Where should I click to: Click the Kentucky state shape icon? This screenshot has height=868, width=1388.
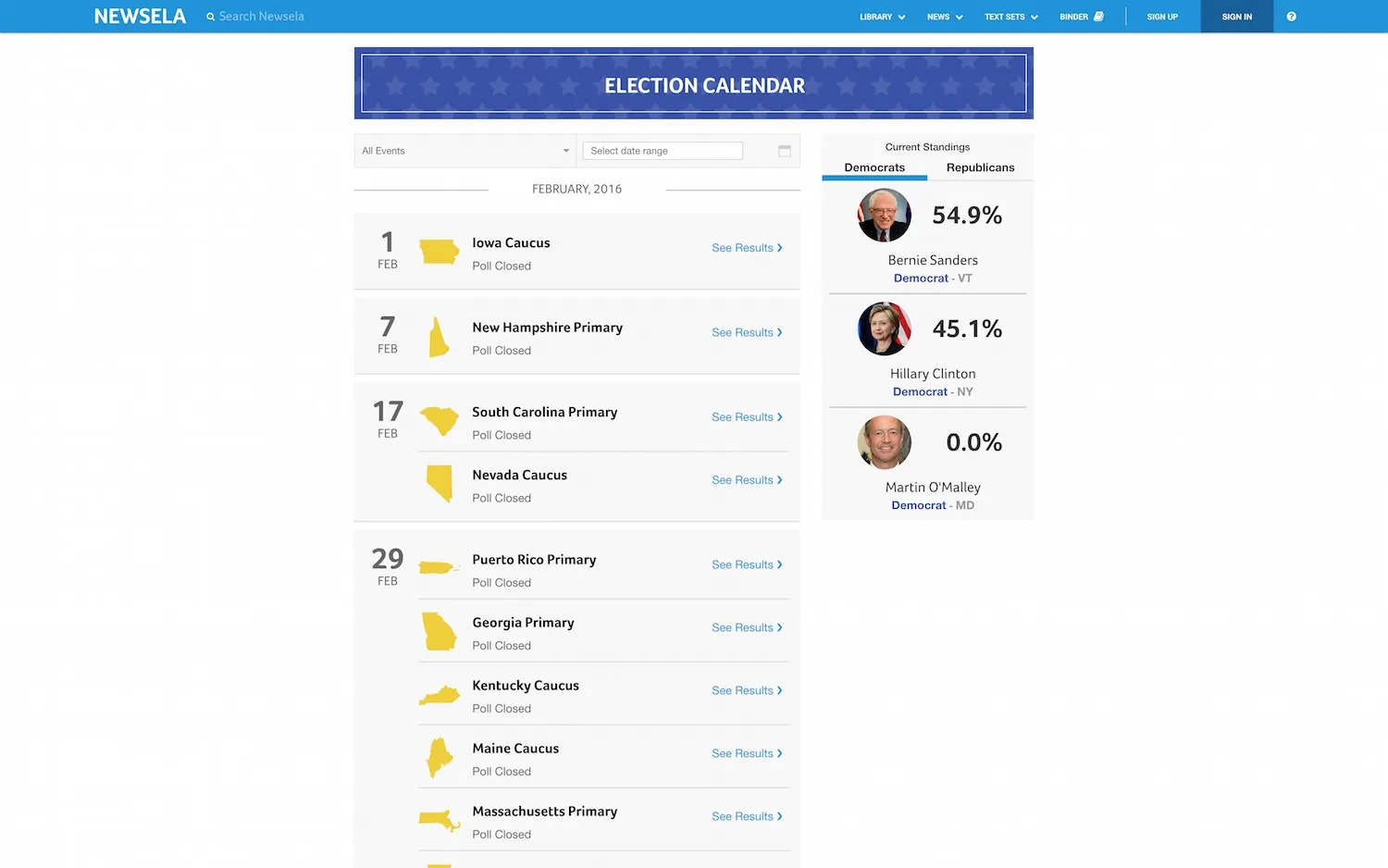pyautogui.click(x=439, y=696)
